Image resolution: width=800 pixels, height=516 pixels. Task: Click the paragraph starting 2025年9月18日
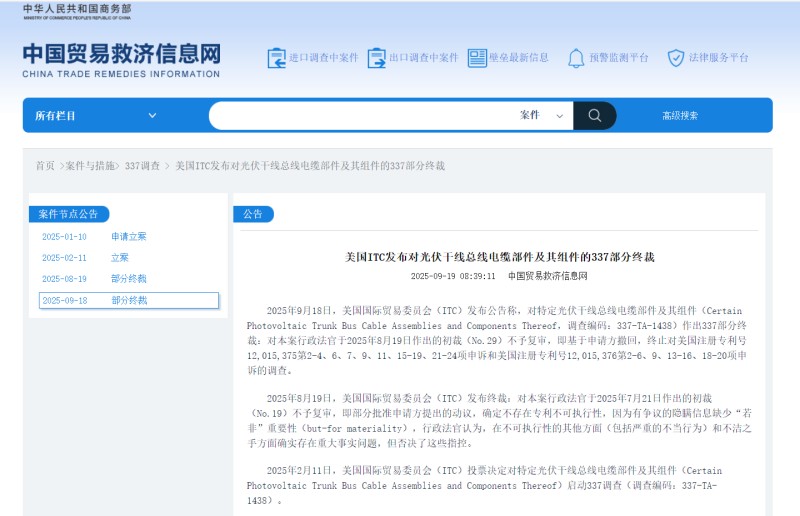[x=498, y=340]
